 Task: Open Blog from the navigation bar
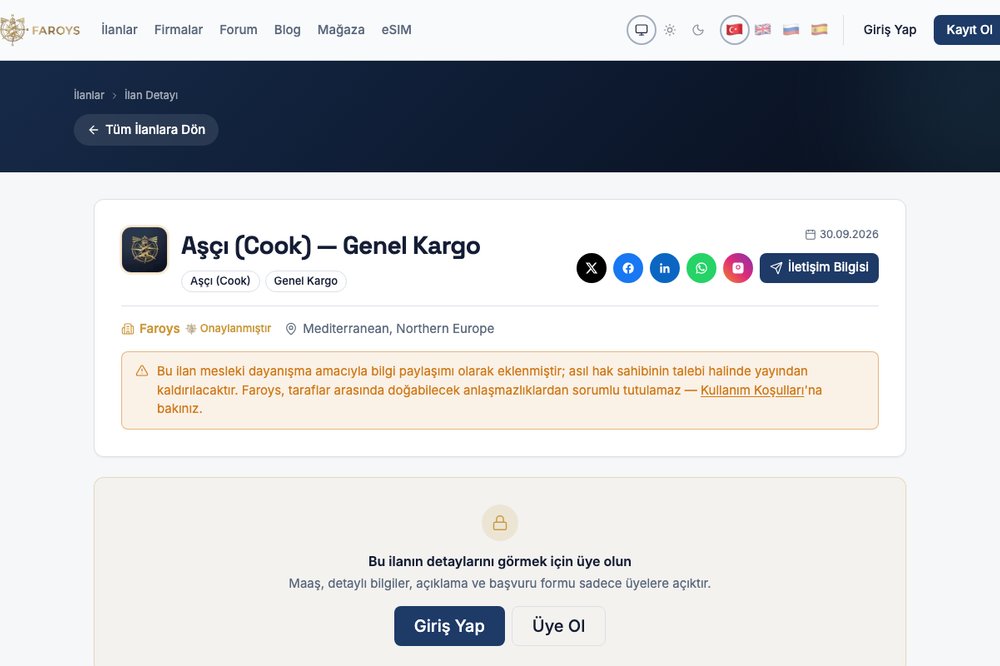(287, 30)
